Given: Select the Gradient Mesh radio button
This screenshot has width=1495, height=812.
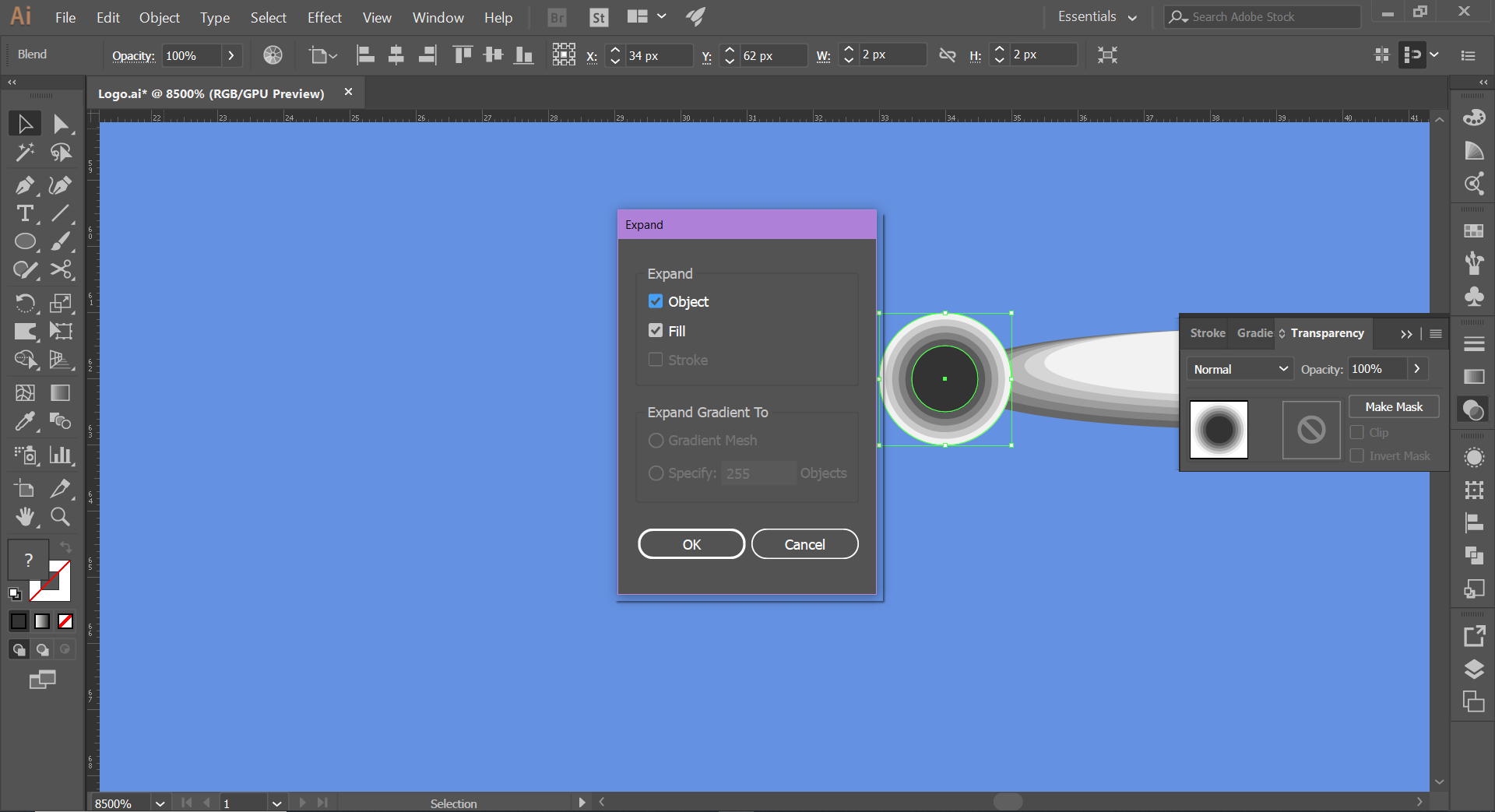Looking at the screenshot, I should (656, 441).
